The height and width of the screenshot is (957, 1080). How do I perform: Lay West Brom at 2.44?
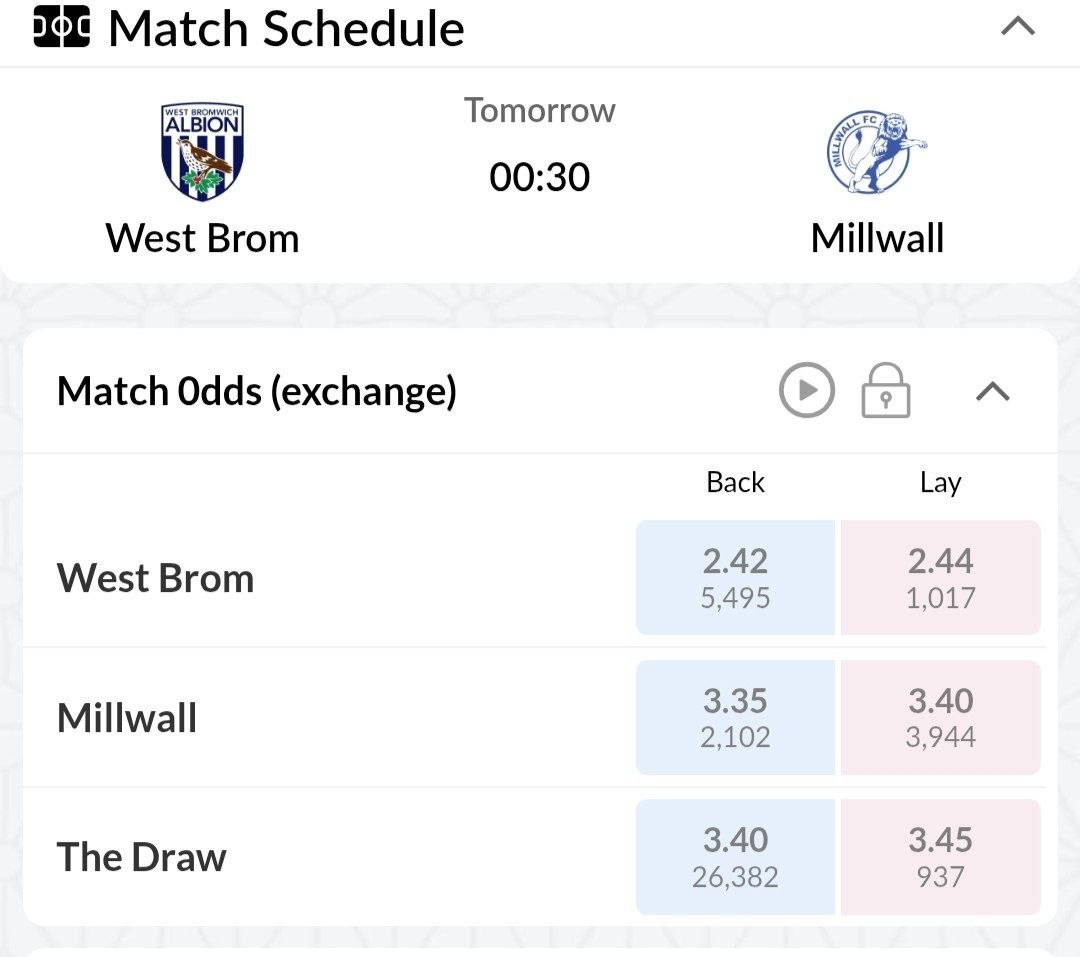pos(940,578)
